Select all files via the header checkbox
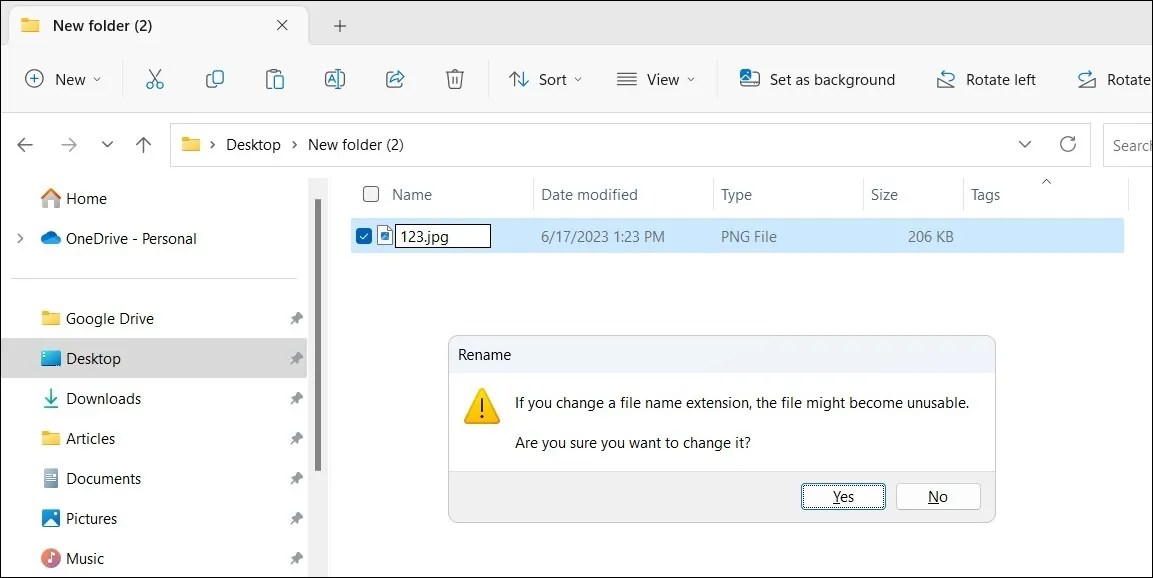Viewport: 1153px width, 578px height. coord(371,194)
